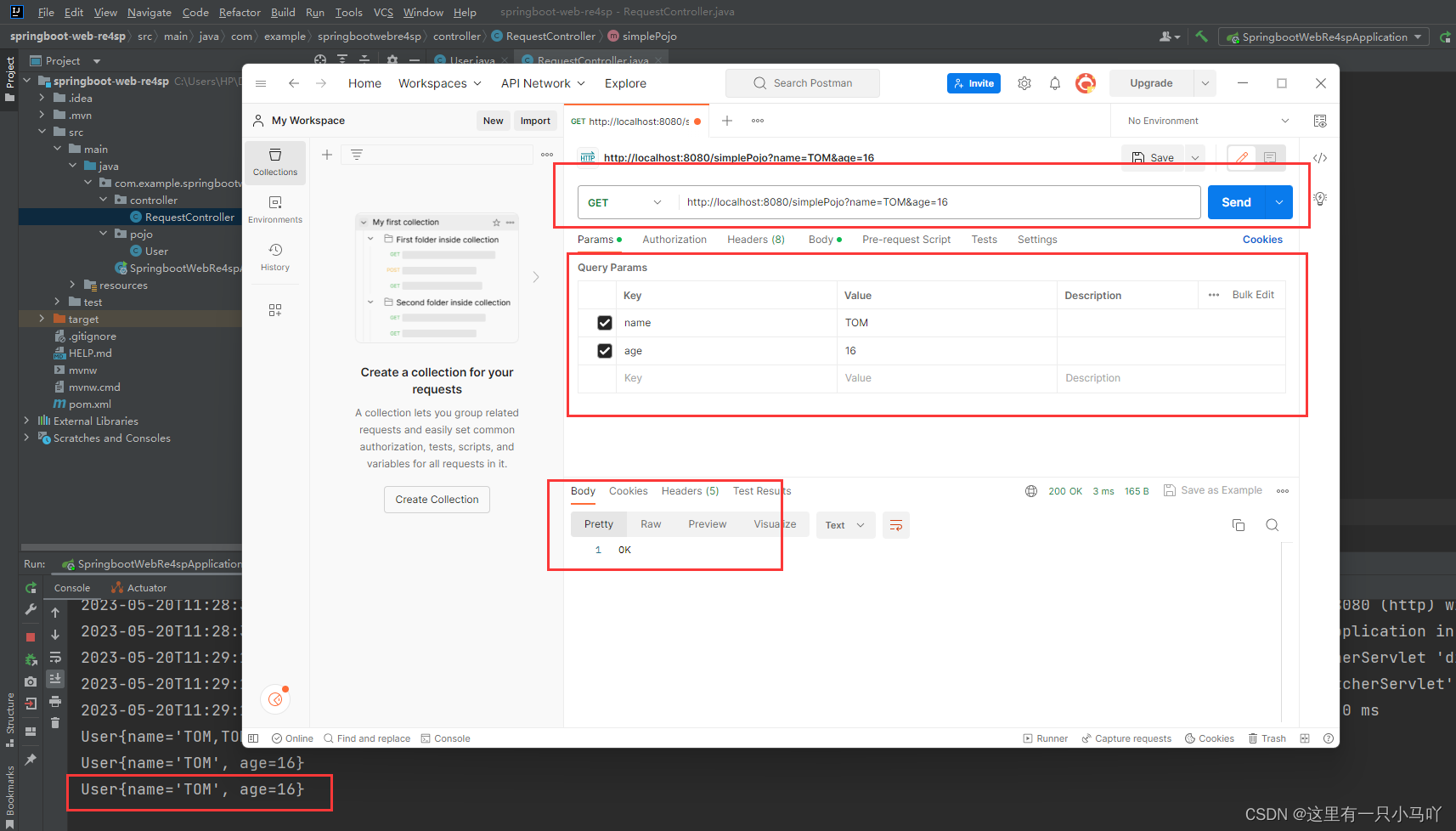Stop the running application in IntelliJ

[x=31, y=637]
